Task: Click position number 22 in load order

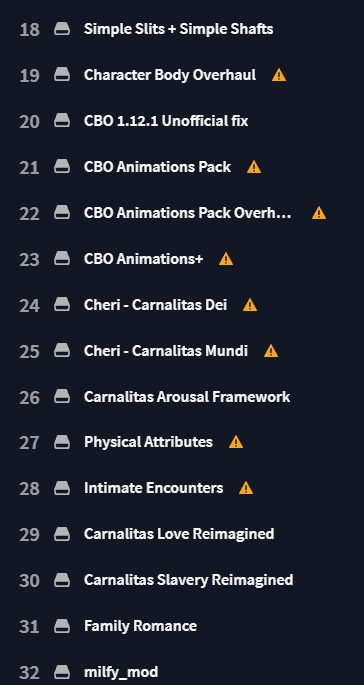Action: [x=29, y=214]
